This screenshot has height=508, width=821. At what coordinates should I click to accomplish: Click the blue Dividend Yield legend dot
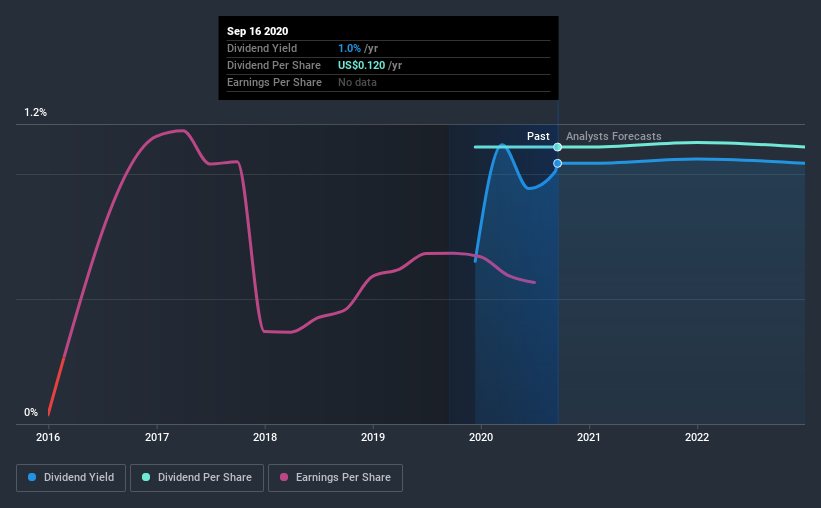32,477
